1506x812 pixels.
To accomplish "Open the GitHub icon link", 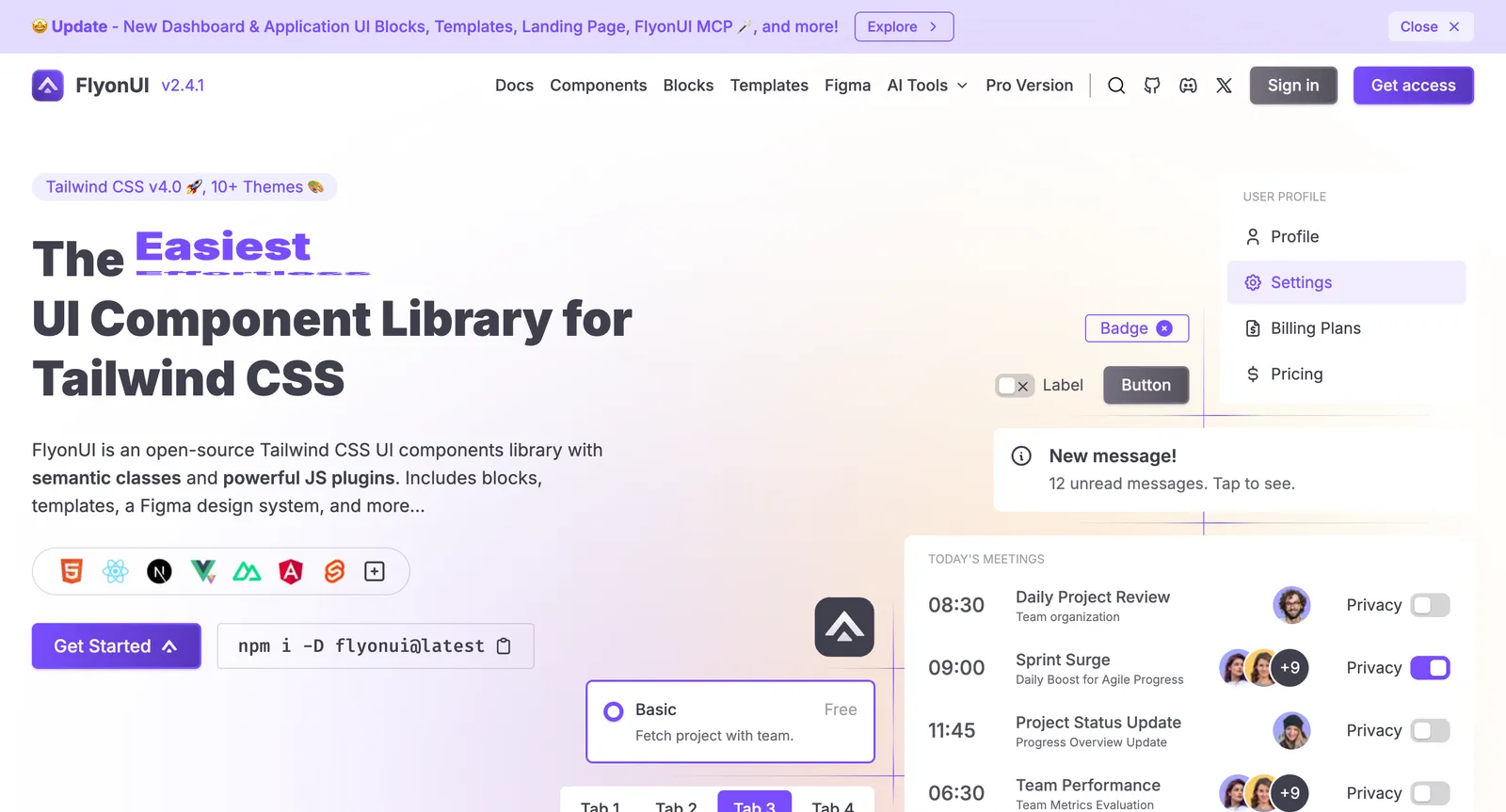I will [x=1152, y=86].
